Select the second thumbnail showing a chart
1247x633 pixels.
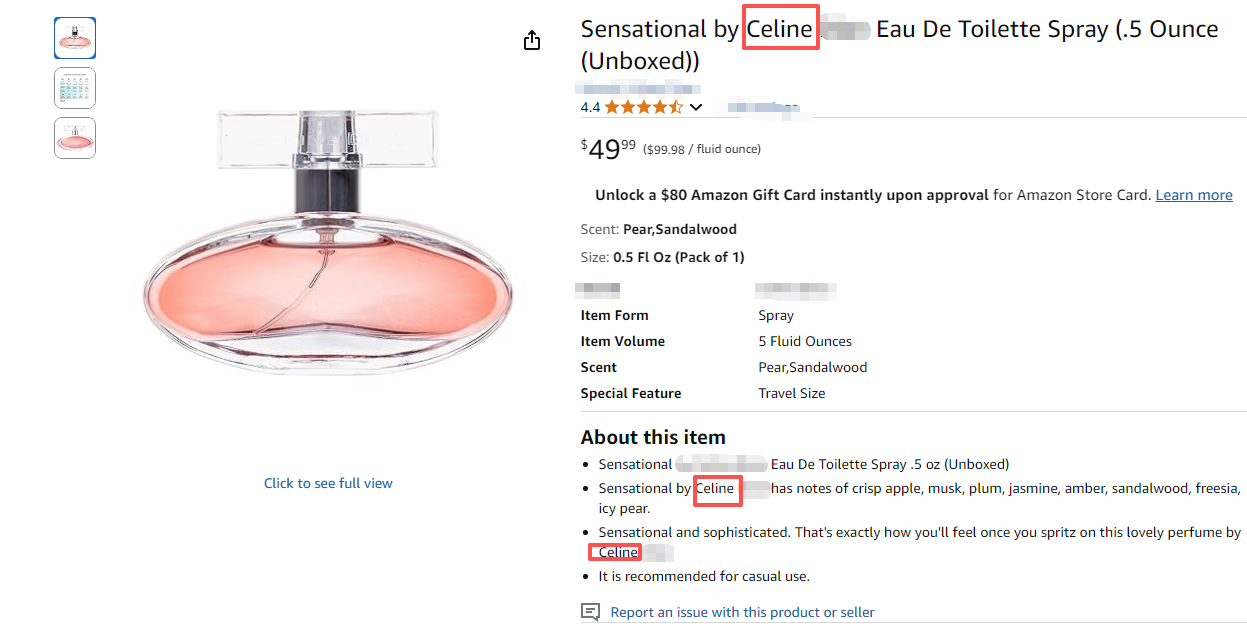[75, 88]
